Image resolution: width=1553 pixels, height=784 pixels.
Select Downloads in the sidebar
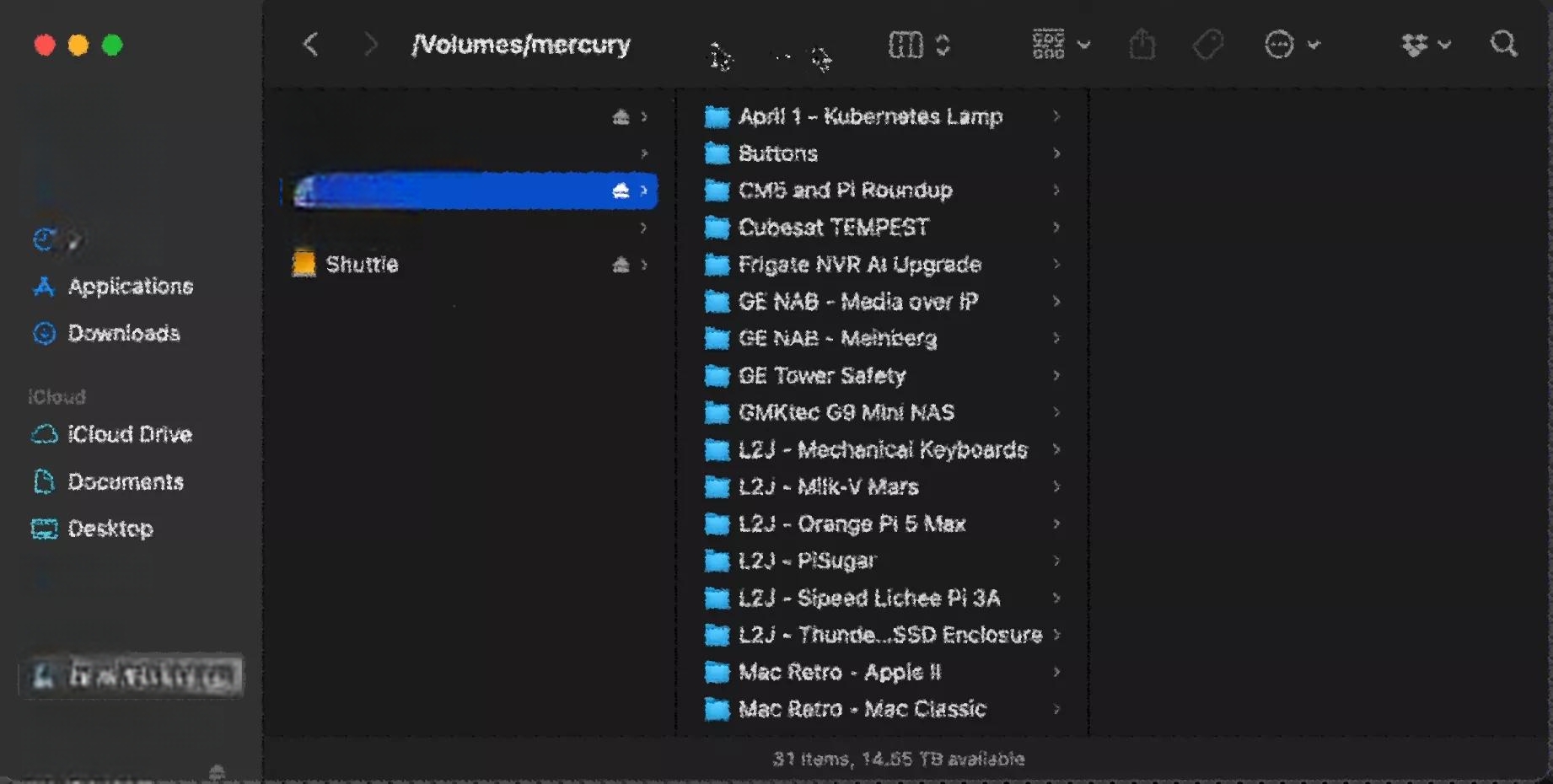[x=123, y=334]
